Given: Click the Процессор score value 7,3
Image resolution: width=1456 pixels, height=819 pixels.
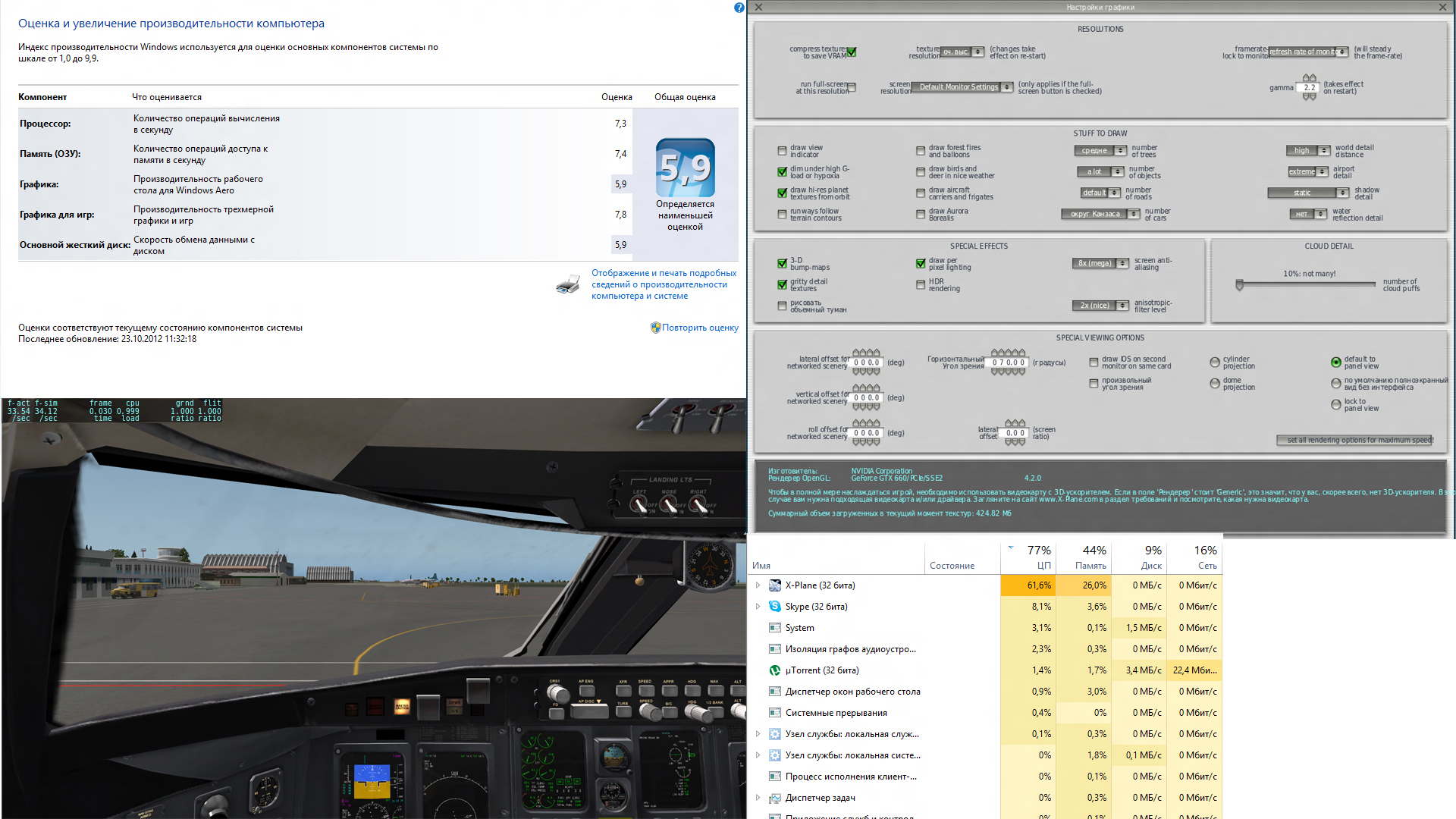Looking at the screenshot, I should (620, 124).
